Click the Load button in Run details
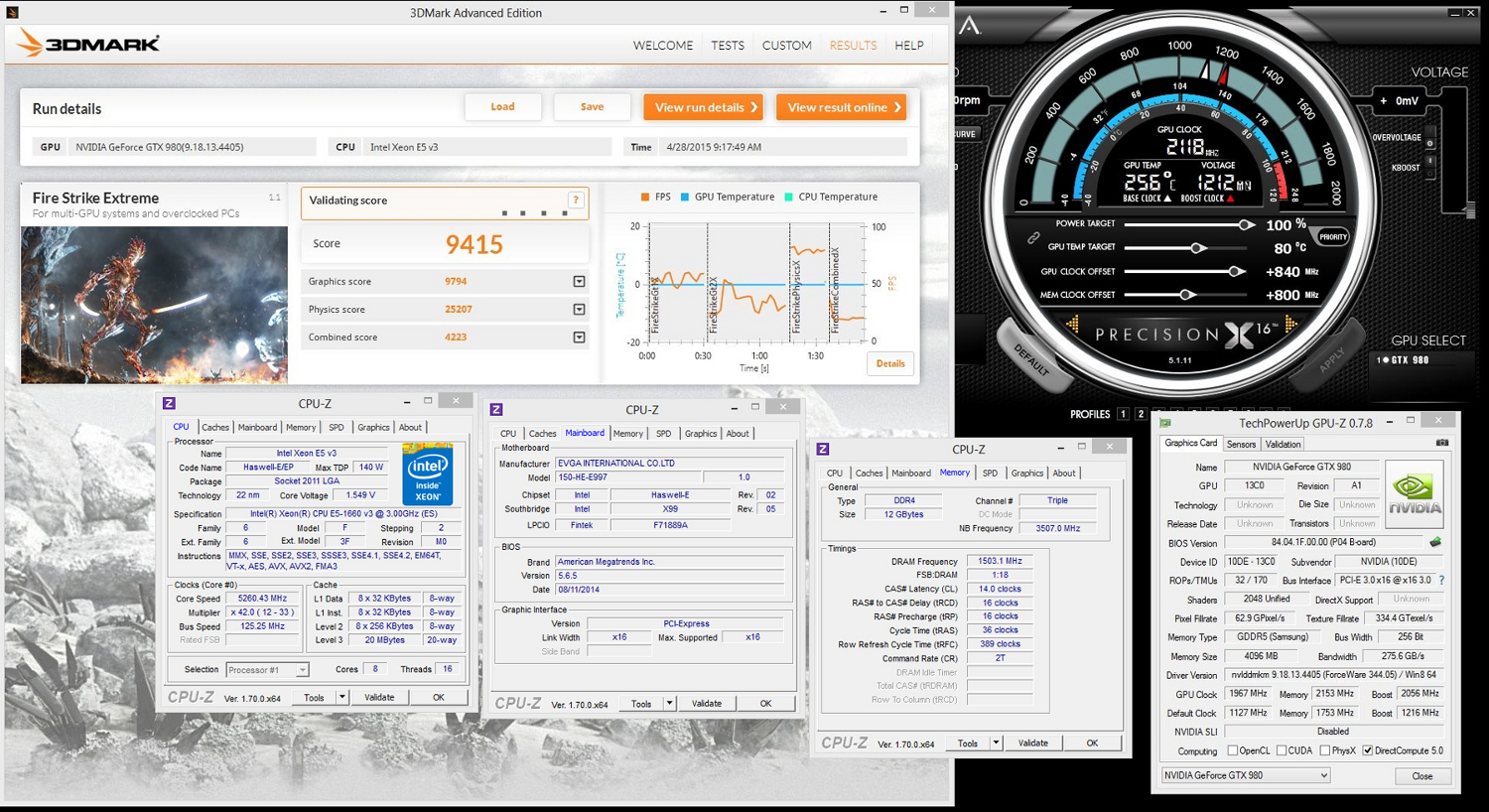The image size is (1489, 812). [502, 107]
